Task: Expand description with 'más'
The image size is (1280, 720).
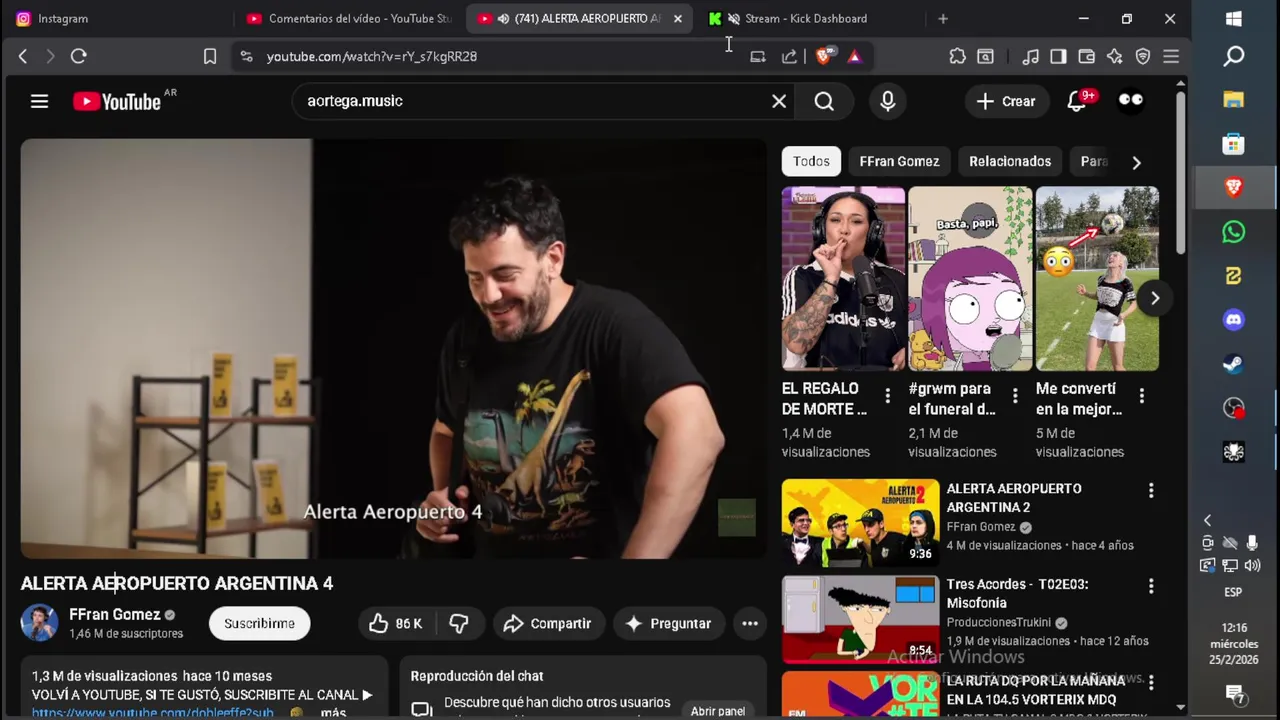Action: click(333, 712)
